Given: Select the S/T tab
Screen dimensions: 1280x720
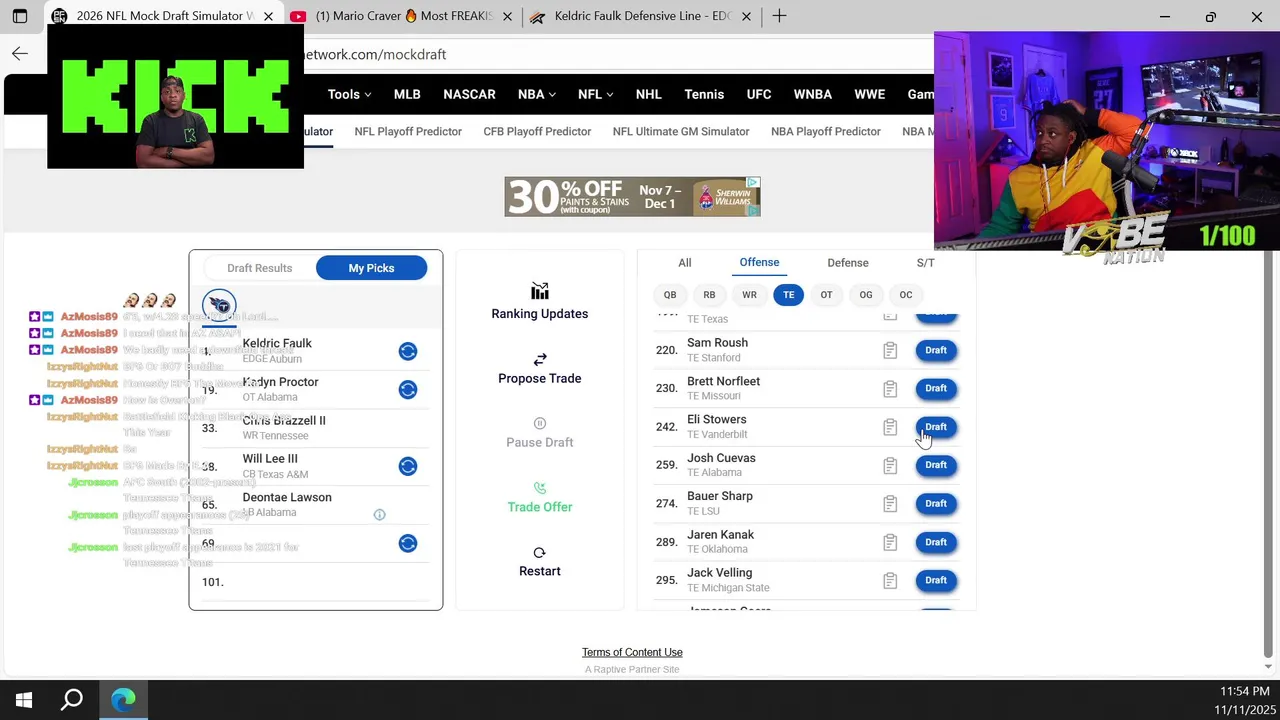Looking at the screenshot, I should coord(926,263).
